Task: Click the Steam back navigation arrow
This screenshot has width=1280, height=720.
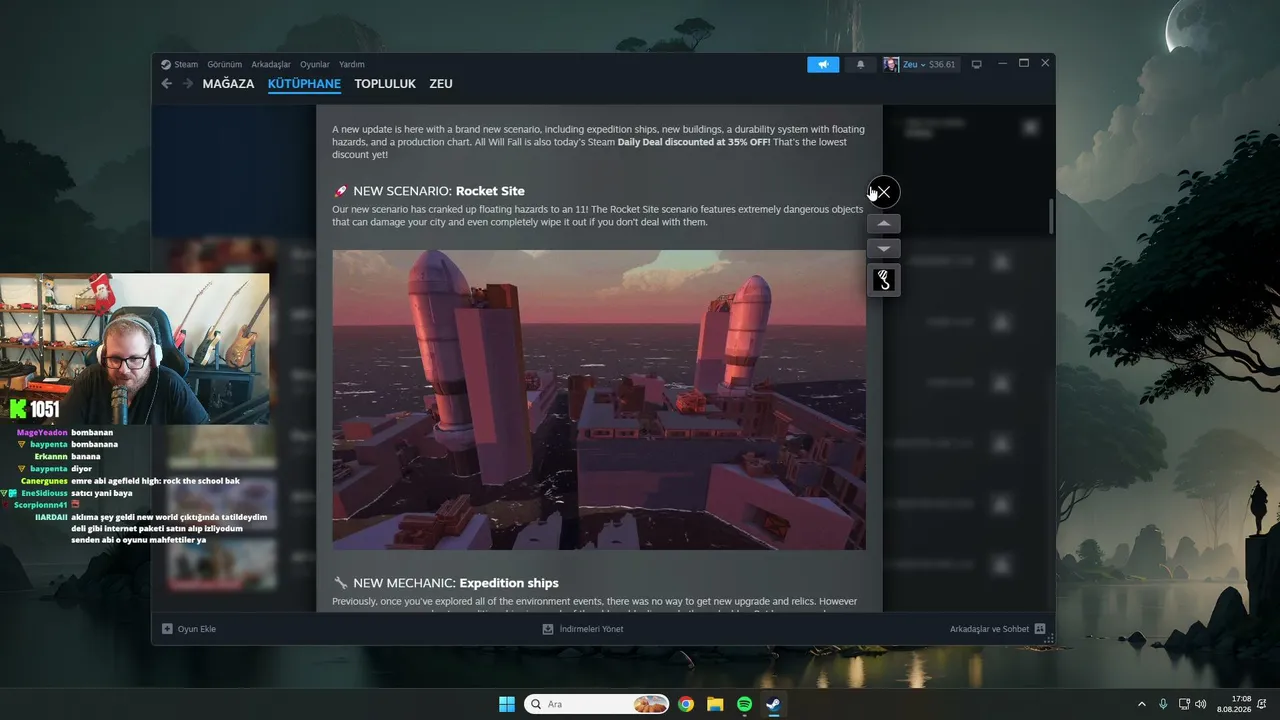Action: [167, 84]
